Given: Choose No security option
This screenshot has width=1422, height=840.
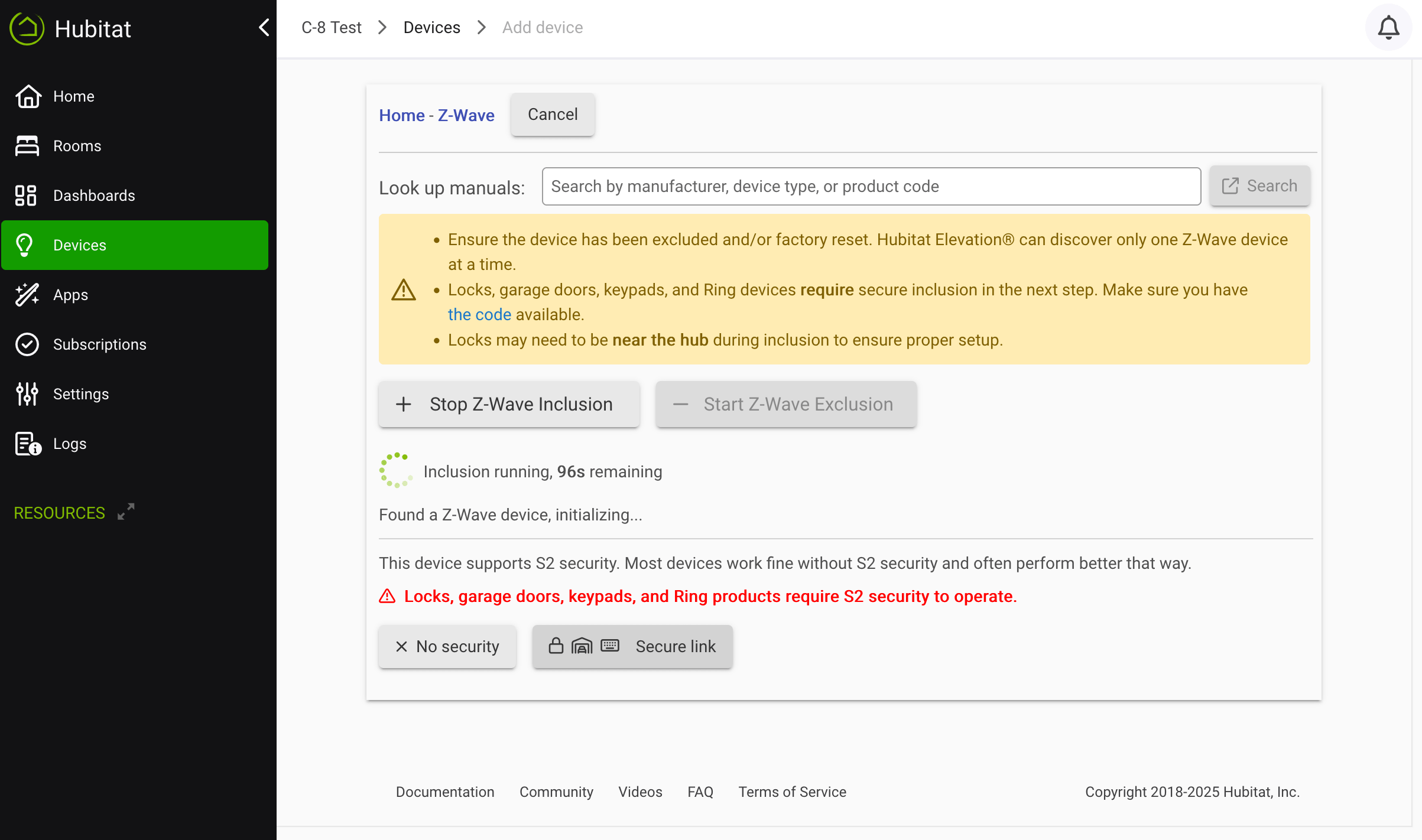Looking at the screenshot, I should click(447, 647).
